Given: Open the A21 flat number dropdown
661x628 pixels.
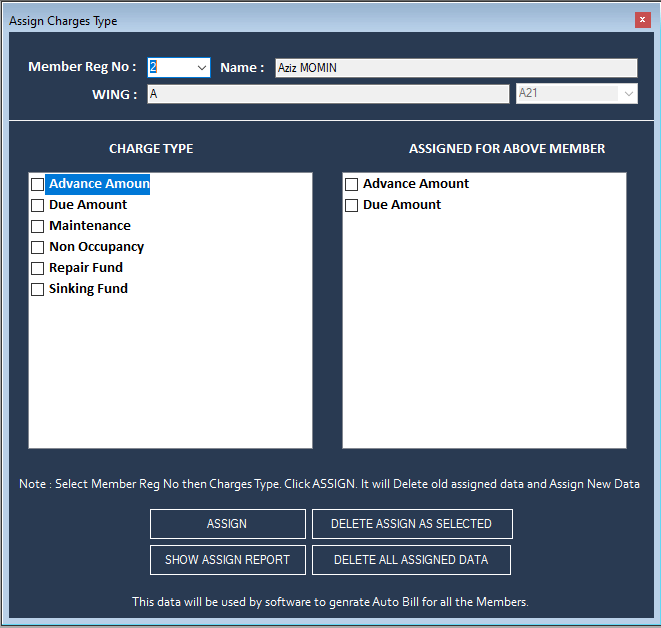Looking at the screenshot, I should pos(629,94).
